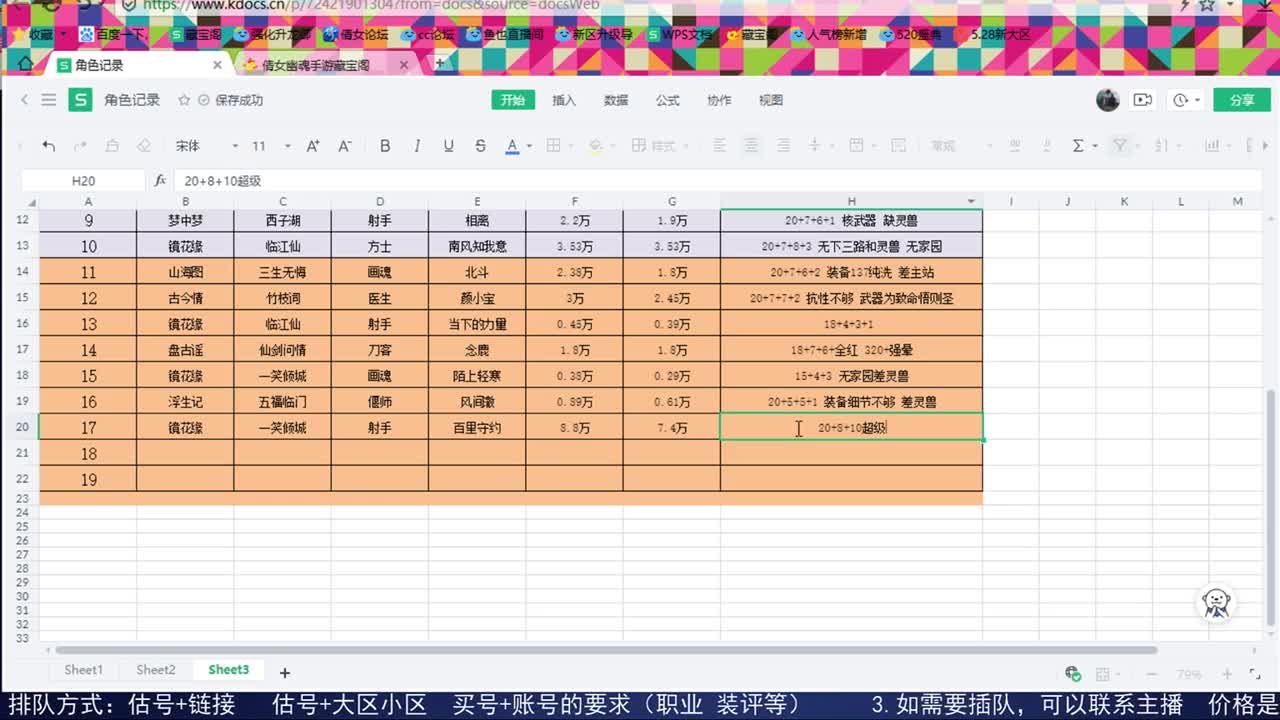The width and height of the screenshot is (1280, 720).
Task: Click the undo arrow icon
Action: click(x=49, y=145)
